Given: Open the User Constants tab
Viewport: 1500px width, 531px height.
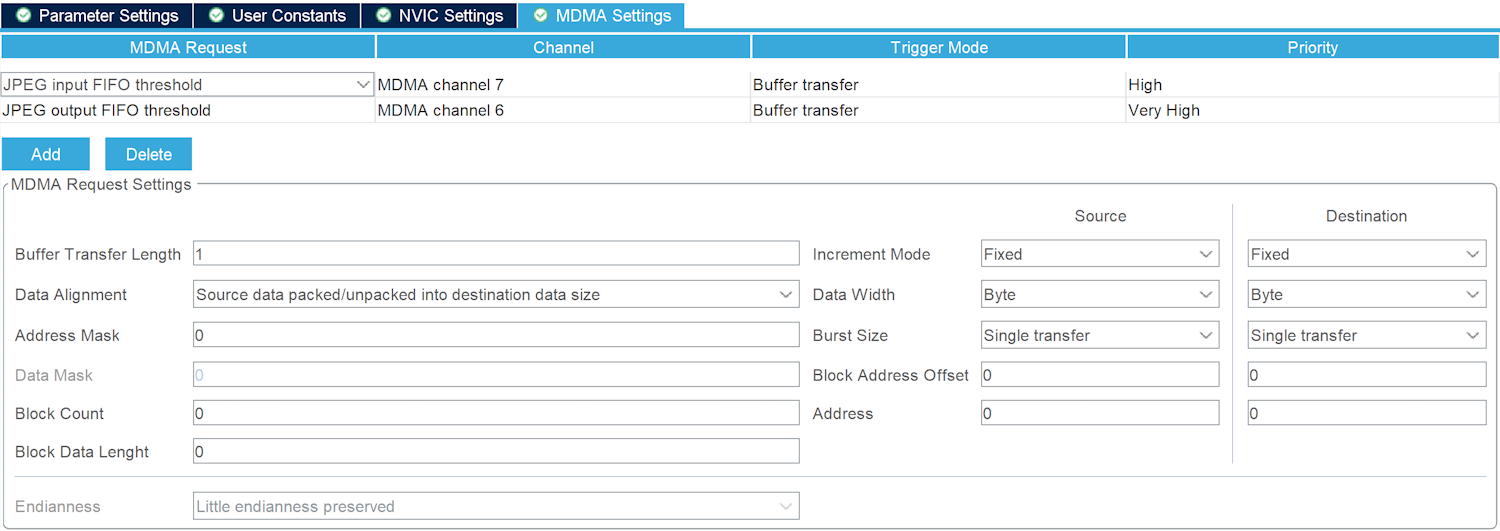Looking at the screenshot, I should [276, 16].
